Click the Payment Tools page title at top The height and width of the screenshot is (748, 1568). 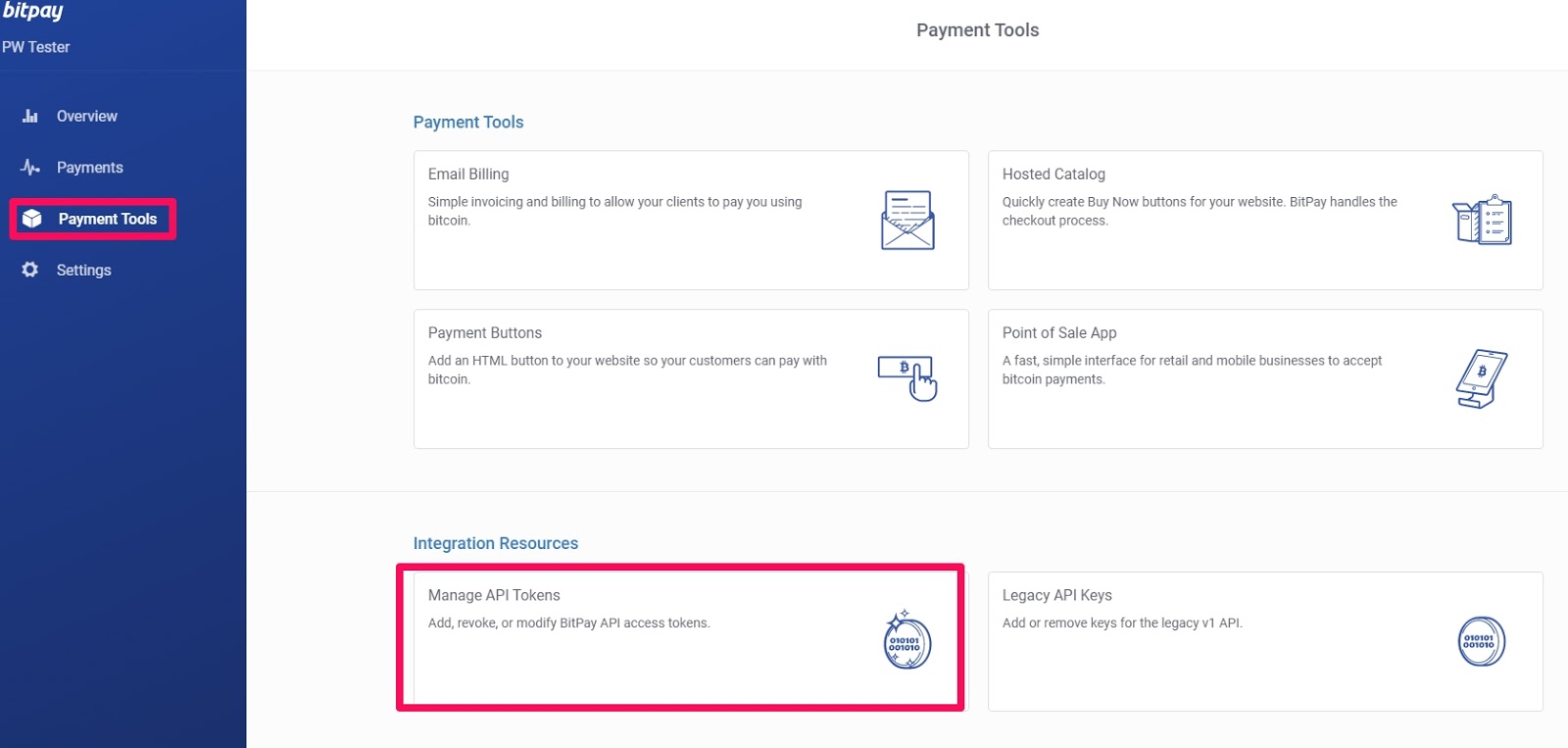tap(977, 30)
